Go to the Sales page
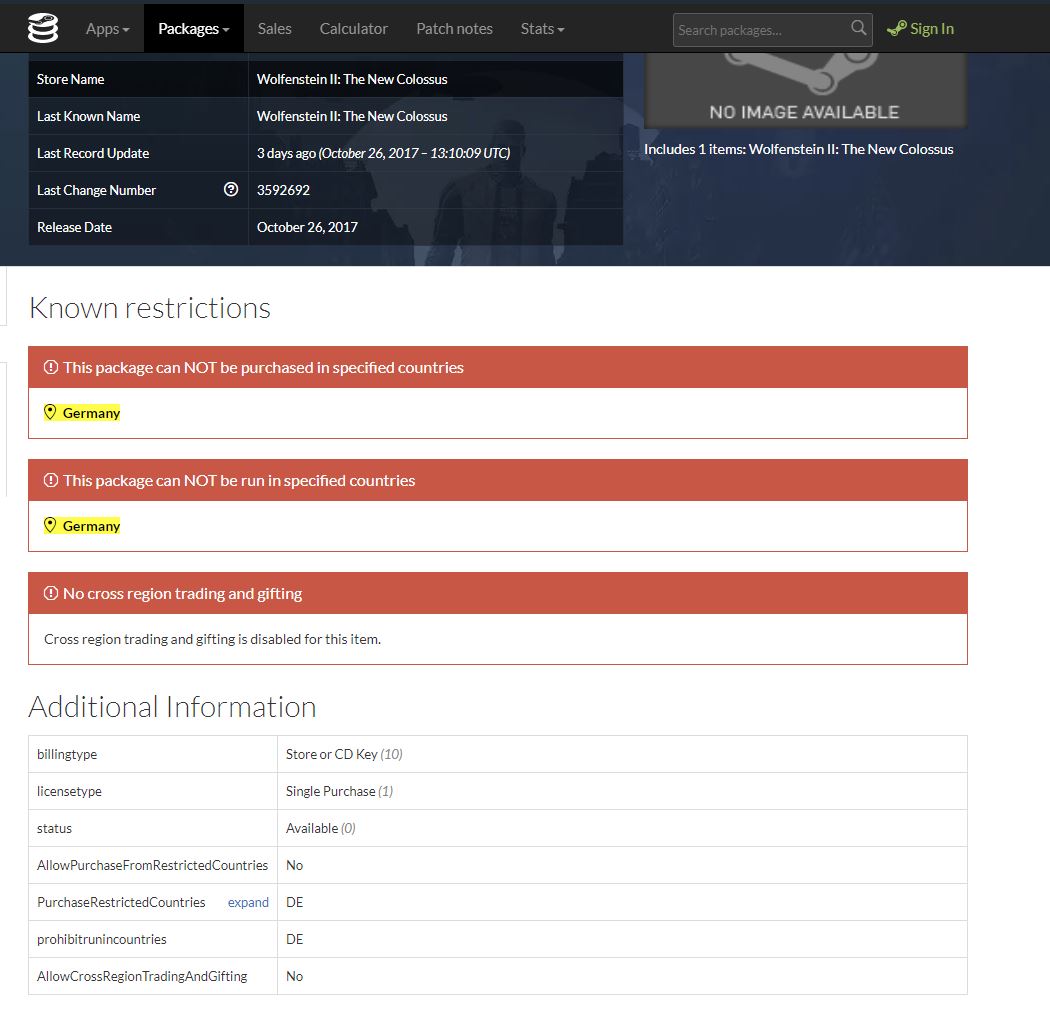The image size is (1050, 1014). coord(275,29)
